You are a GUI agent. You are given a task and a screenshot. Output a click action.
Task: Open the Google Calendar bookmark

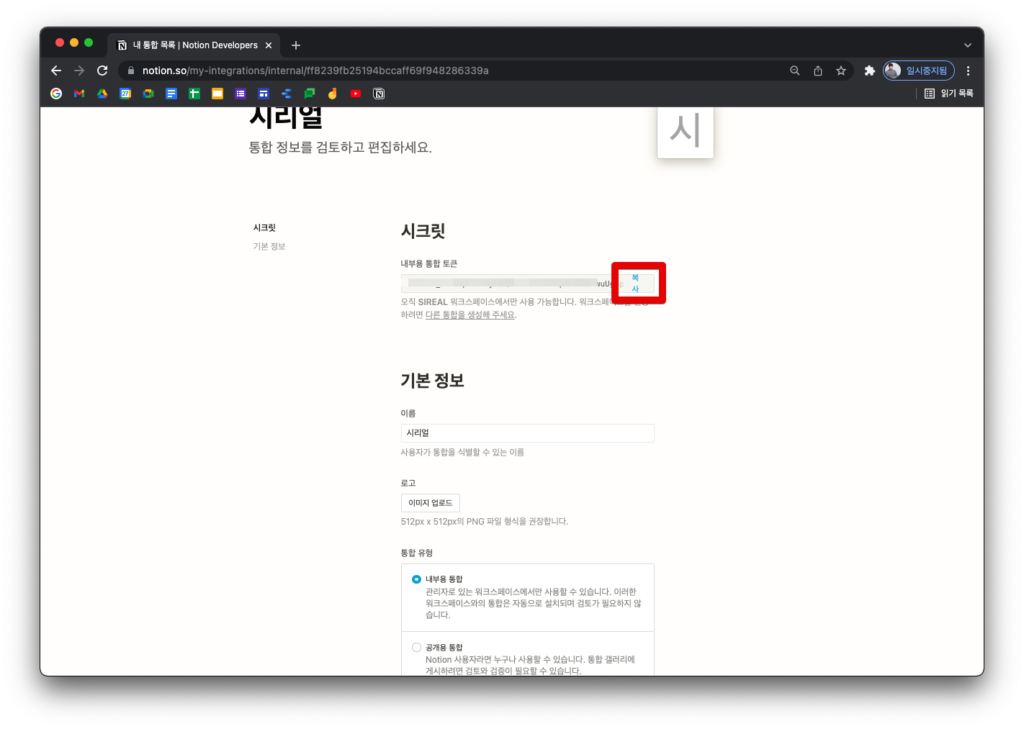pos(125,93)
